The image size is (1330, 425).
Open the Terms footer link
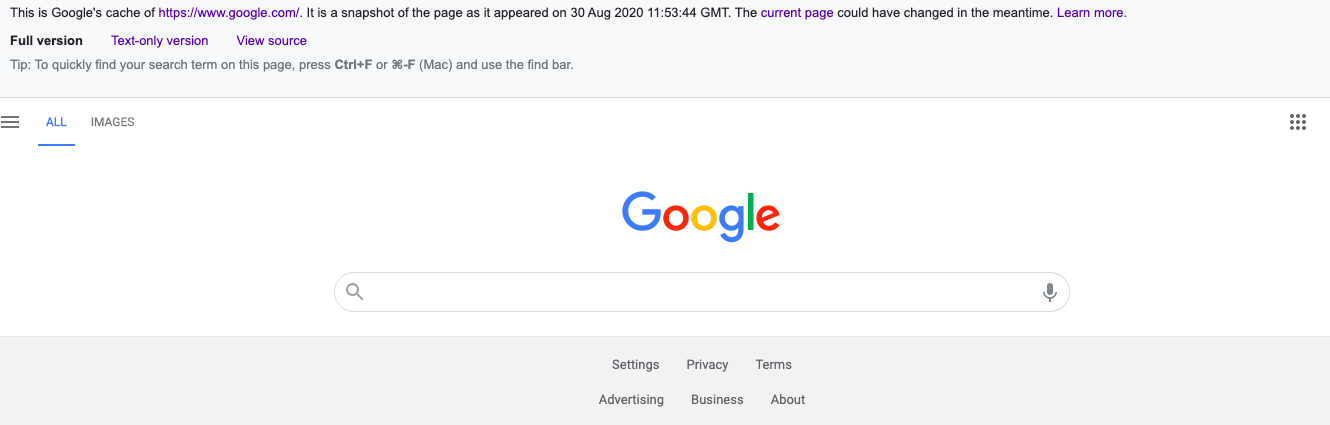point(773,365)
